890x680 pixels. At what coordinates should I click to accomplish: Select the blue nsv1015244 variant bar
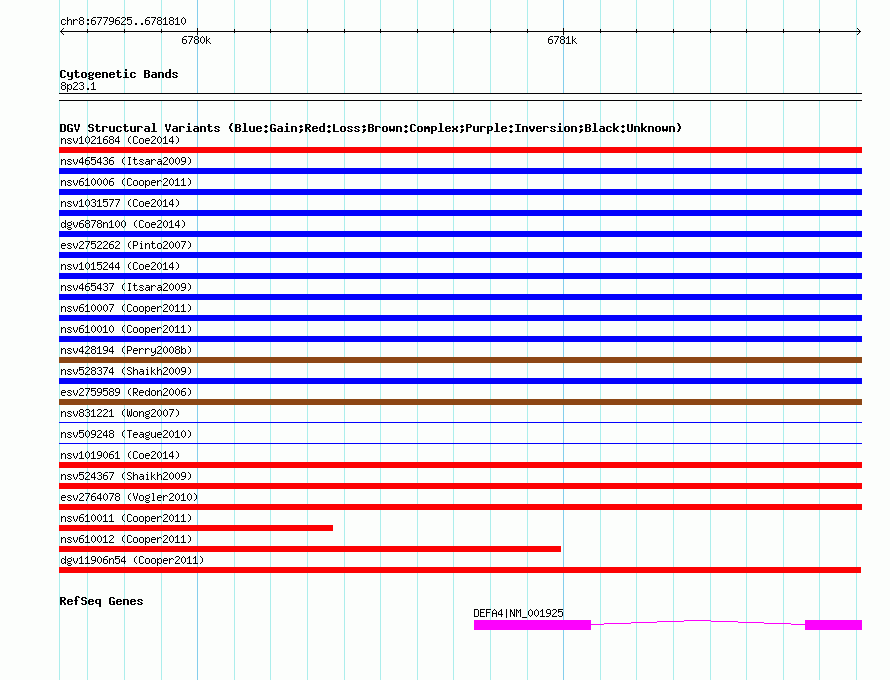click(x=460, y=276)
